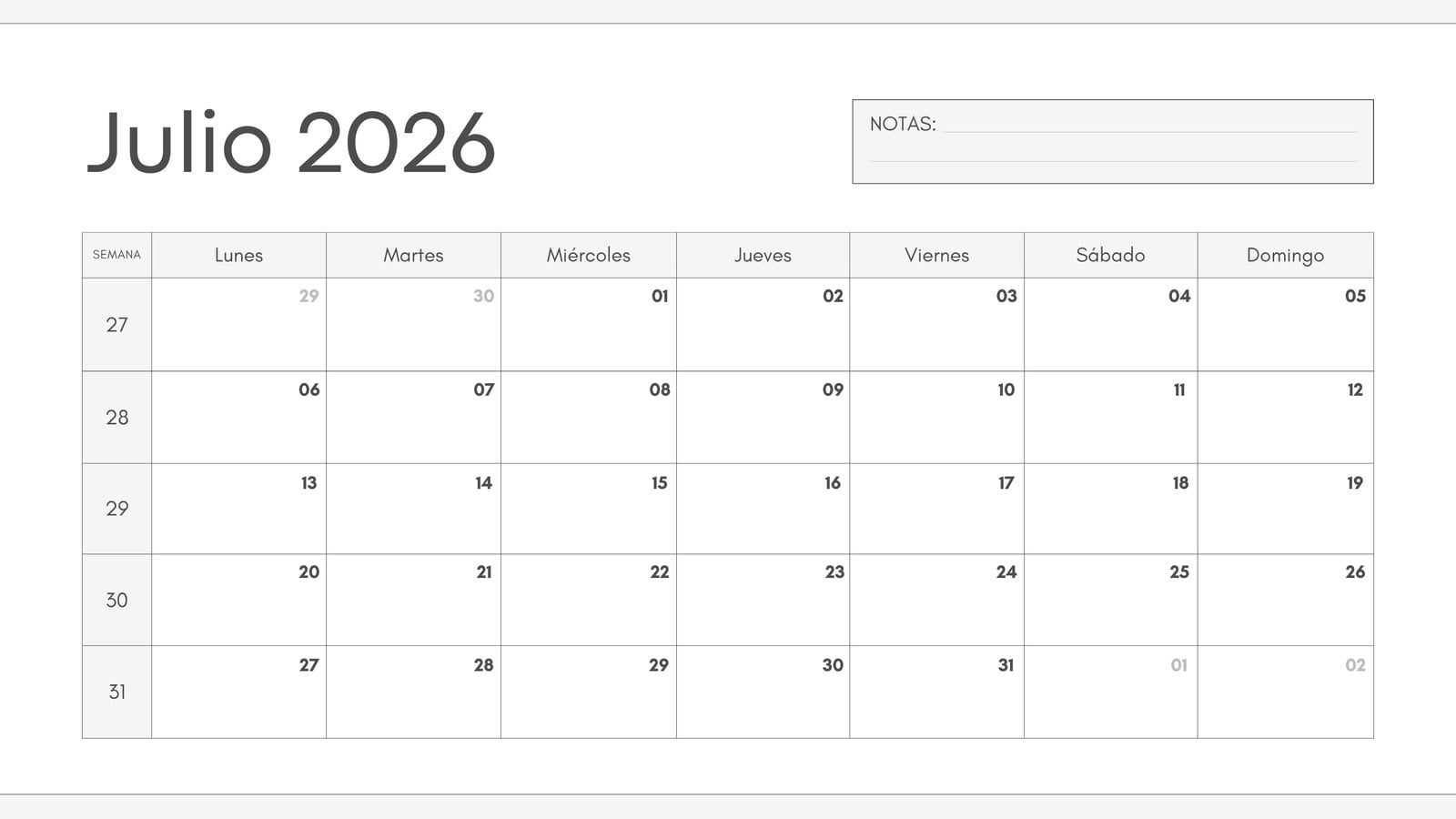Select week number 27 cell
The width and height of the screenshot is (1456, 819).
[x=116, y=325]
